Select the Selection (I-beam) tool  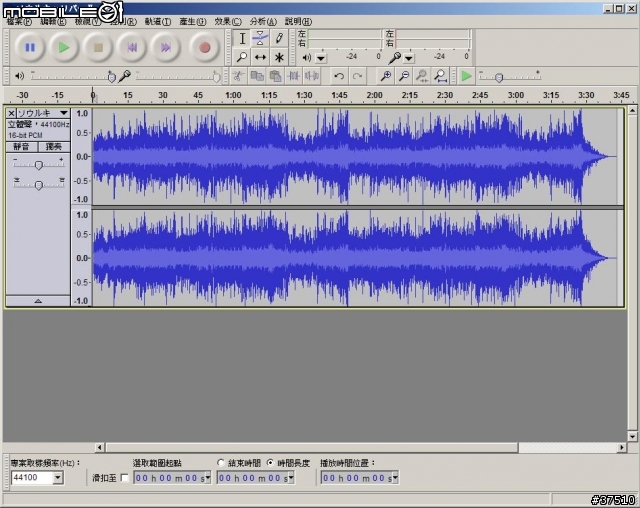(242, 39)
